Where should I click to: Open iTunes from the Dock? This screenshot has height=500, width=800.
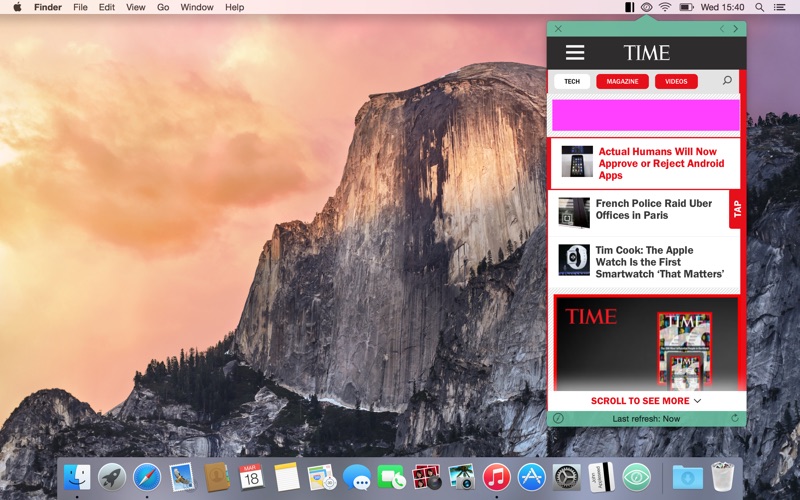click(x=496, y=478)
